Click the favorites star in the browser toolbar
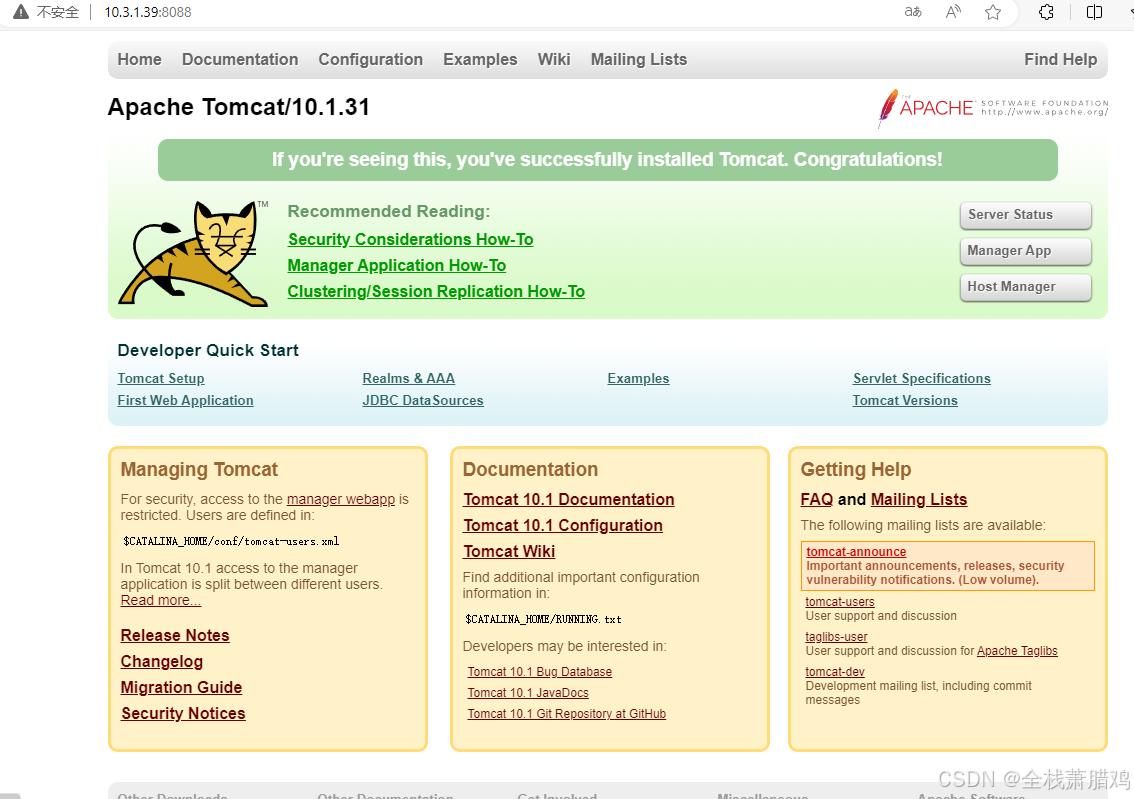The image size is (1134, 799). pos(992,13)
